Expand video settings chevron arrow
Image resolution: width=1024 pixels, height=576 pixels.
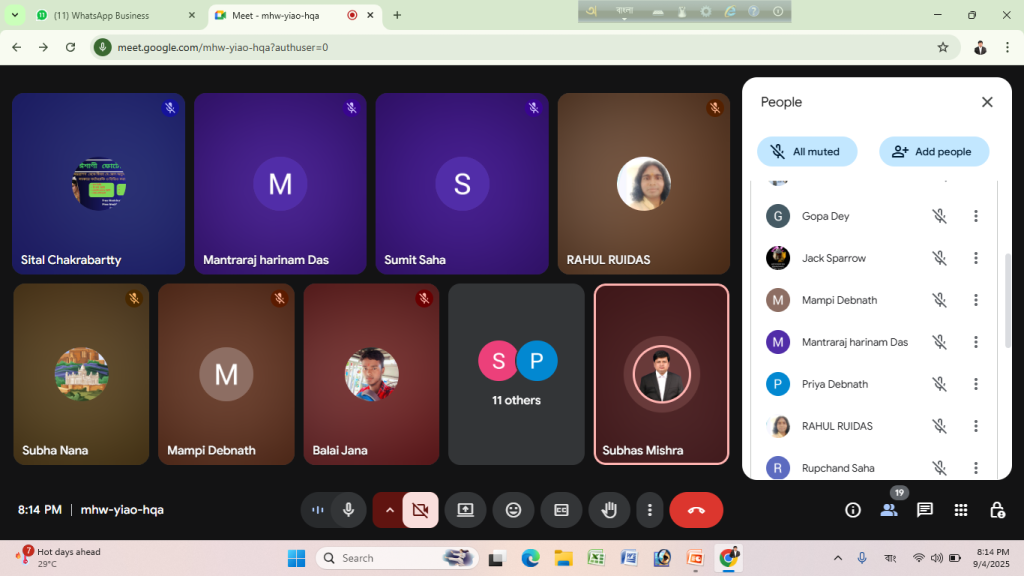click(389, 510)
